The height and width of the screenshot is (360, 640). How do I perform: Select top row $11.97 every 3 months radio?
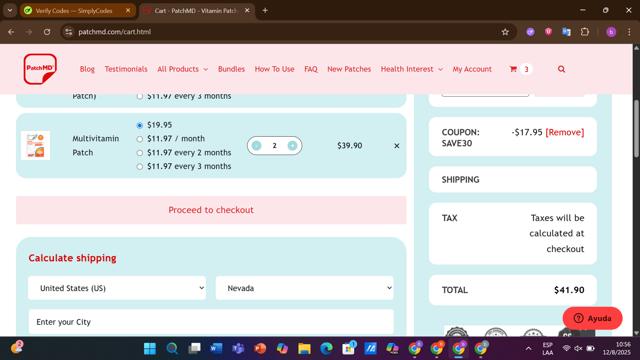click(x=140, y=96)
